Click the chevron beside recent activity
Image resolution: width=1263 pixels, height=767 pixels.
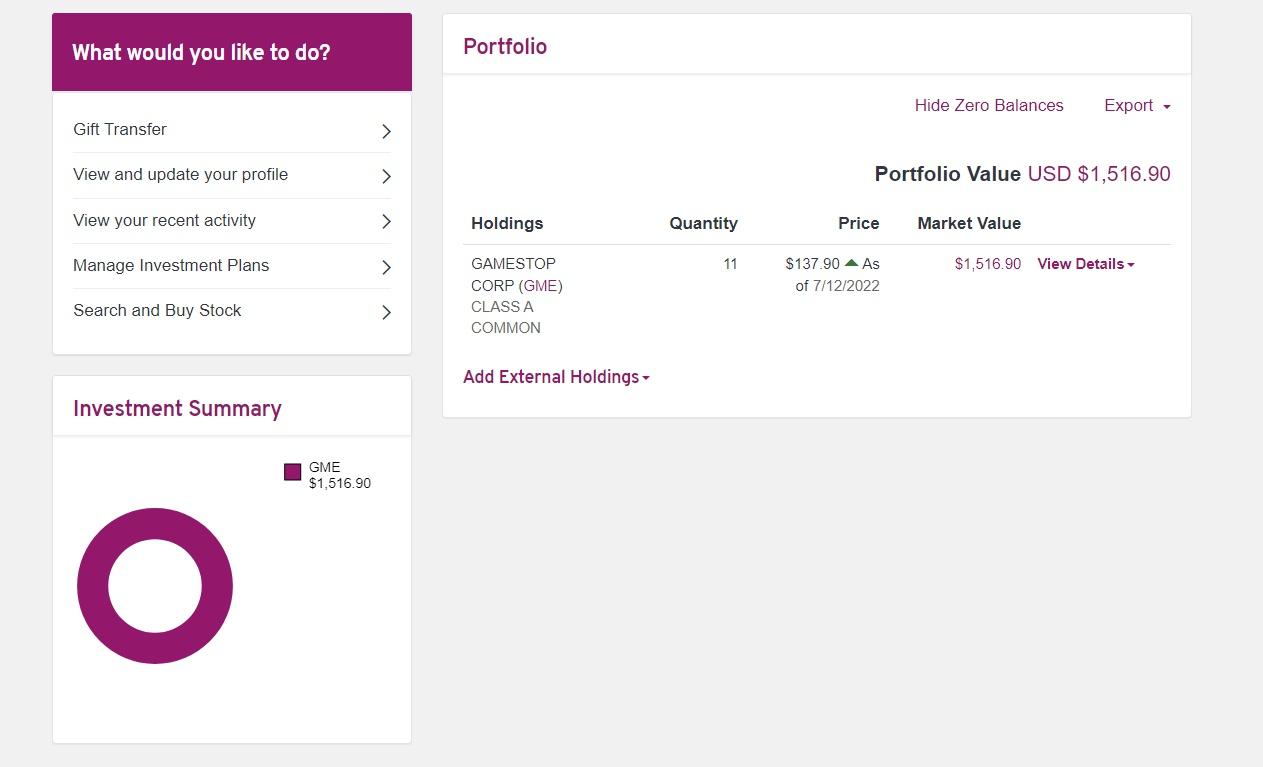(386, 221)
